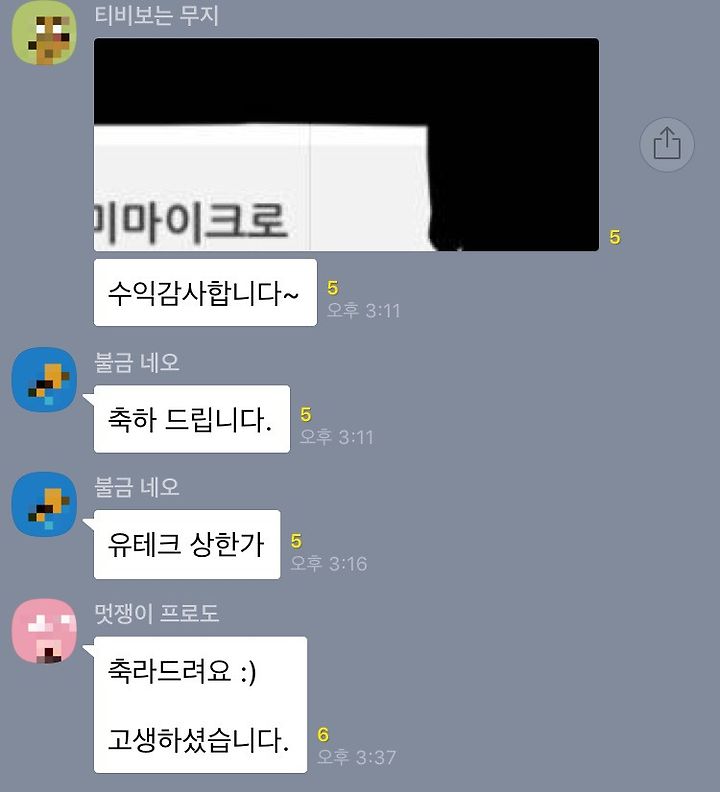Tap the 티비보는 무지 sender name
Screen dimensions: 720x792
tap(157, 16)
